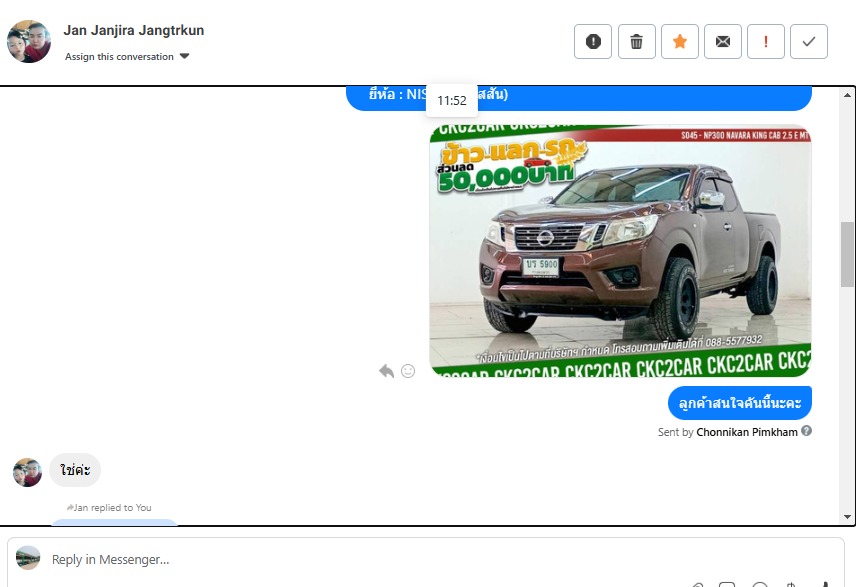Click the chat scrollbar down arrow
Viewport: 856px width, 587px height.
coord(847,517)
